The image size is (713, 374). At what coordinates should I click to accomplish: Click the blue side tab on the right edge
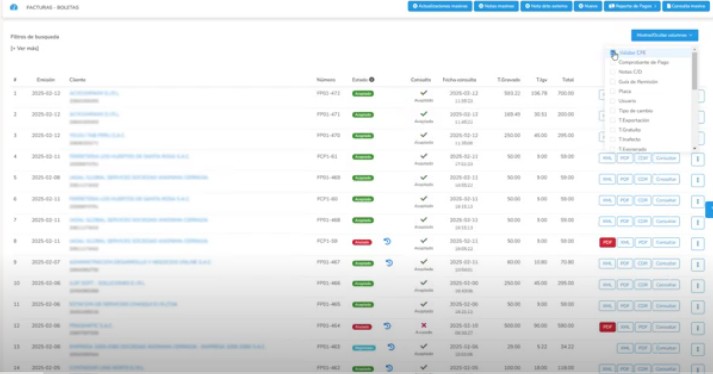pos(709,210)
